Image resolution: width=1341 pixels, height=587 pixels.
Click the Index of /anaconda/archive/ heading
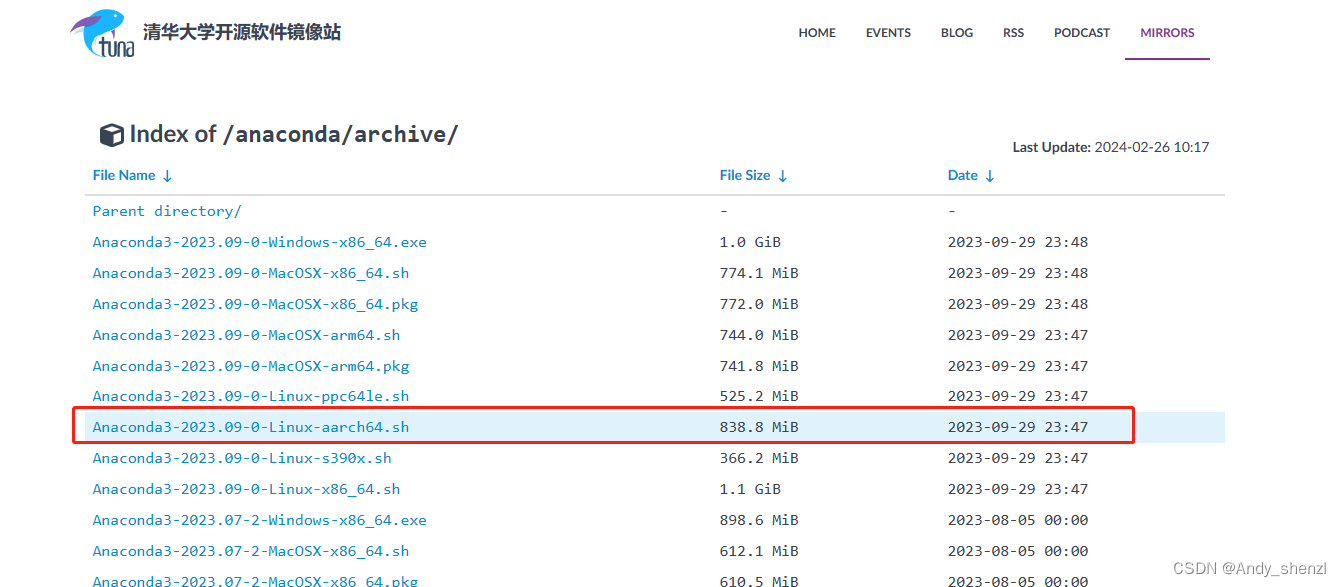[293, 134]
